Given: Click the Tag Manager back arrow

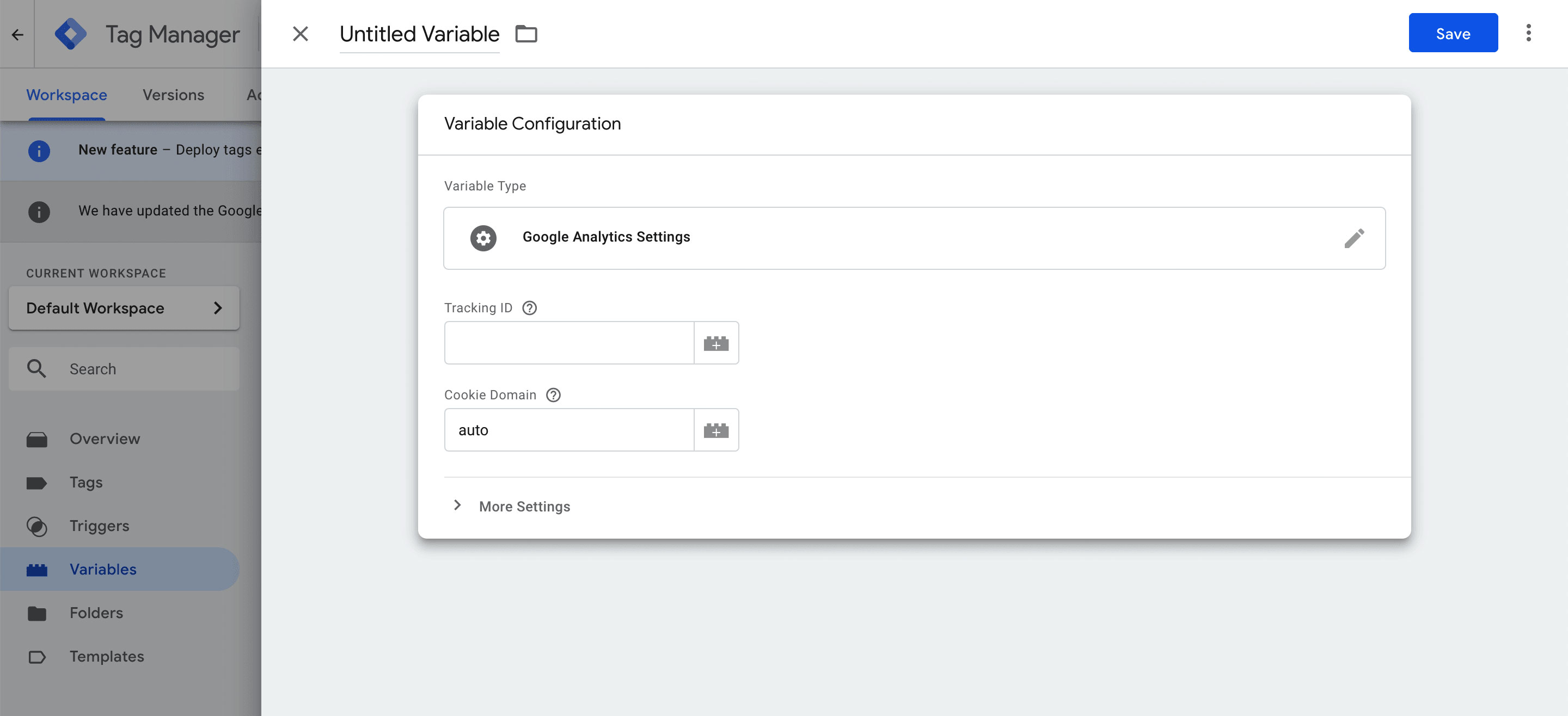Looking at the screenshot, I should [17, 35].
